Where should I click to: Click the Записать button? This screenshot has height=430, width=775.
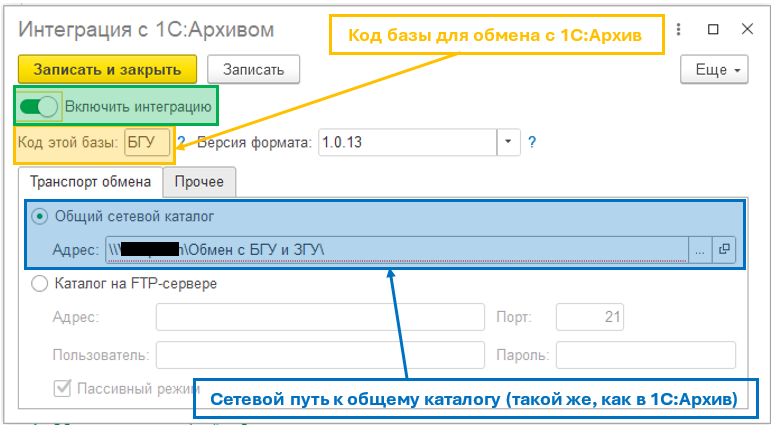253,69
